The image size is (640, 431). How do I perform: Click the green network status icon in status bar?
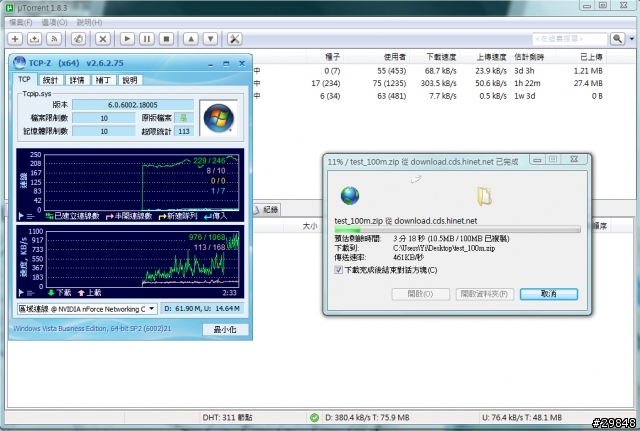pos(314,417)
